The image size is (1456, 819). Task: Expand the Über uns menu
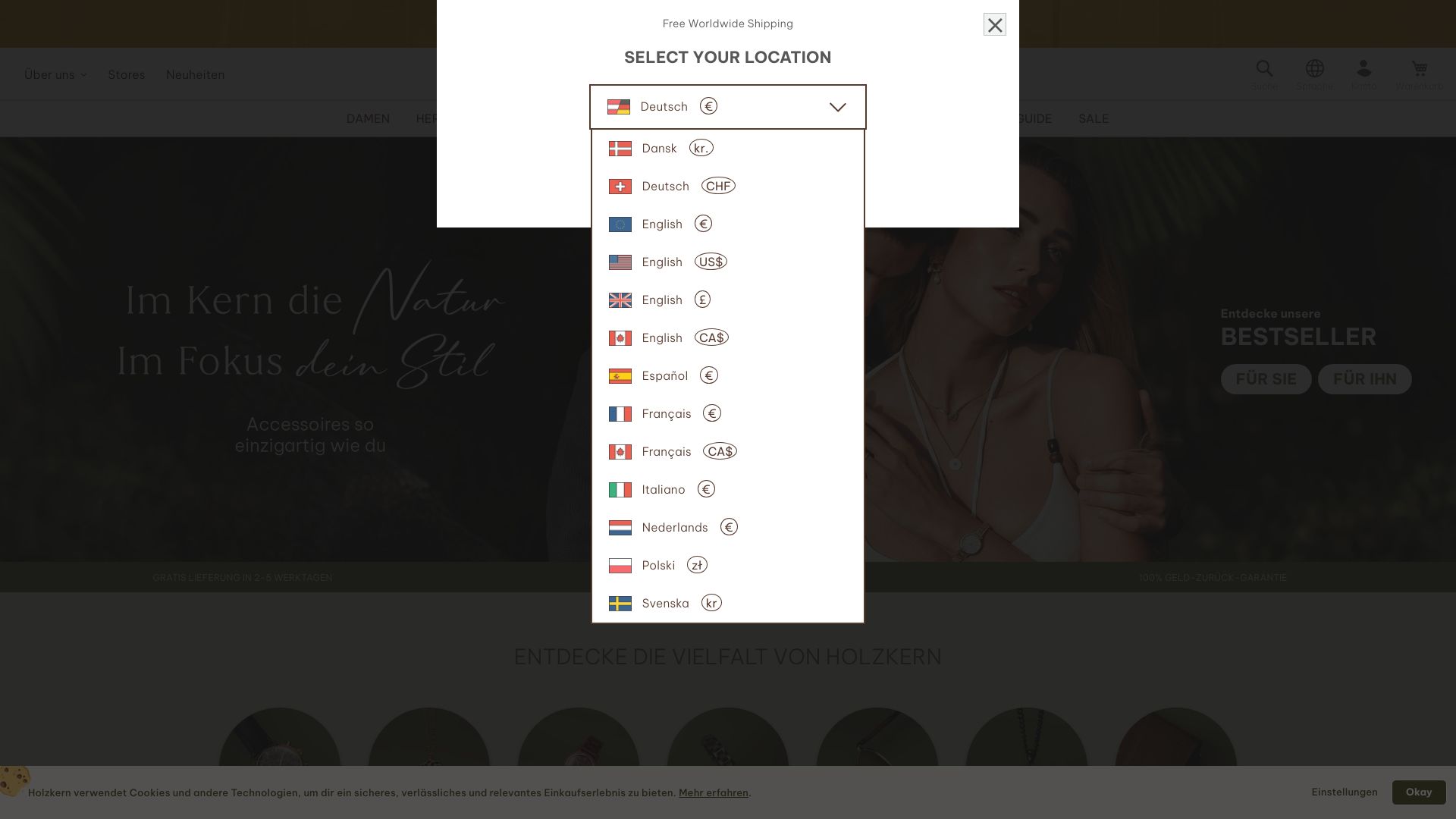(55, 74)
